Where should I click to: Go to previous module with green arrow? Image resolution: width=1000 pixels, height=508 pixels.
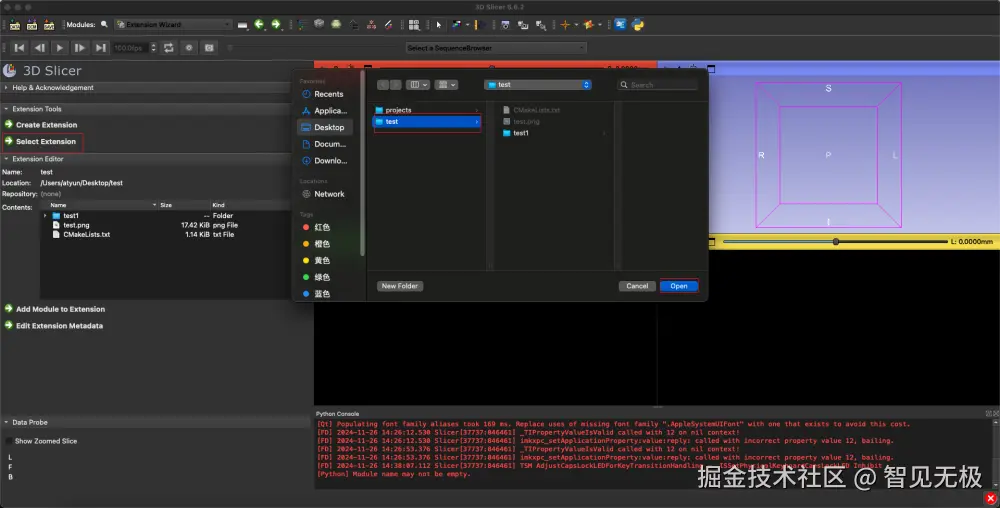pyautogui.click(x=260, y=24)
